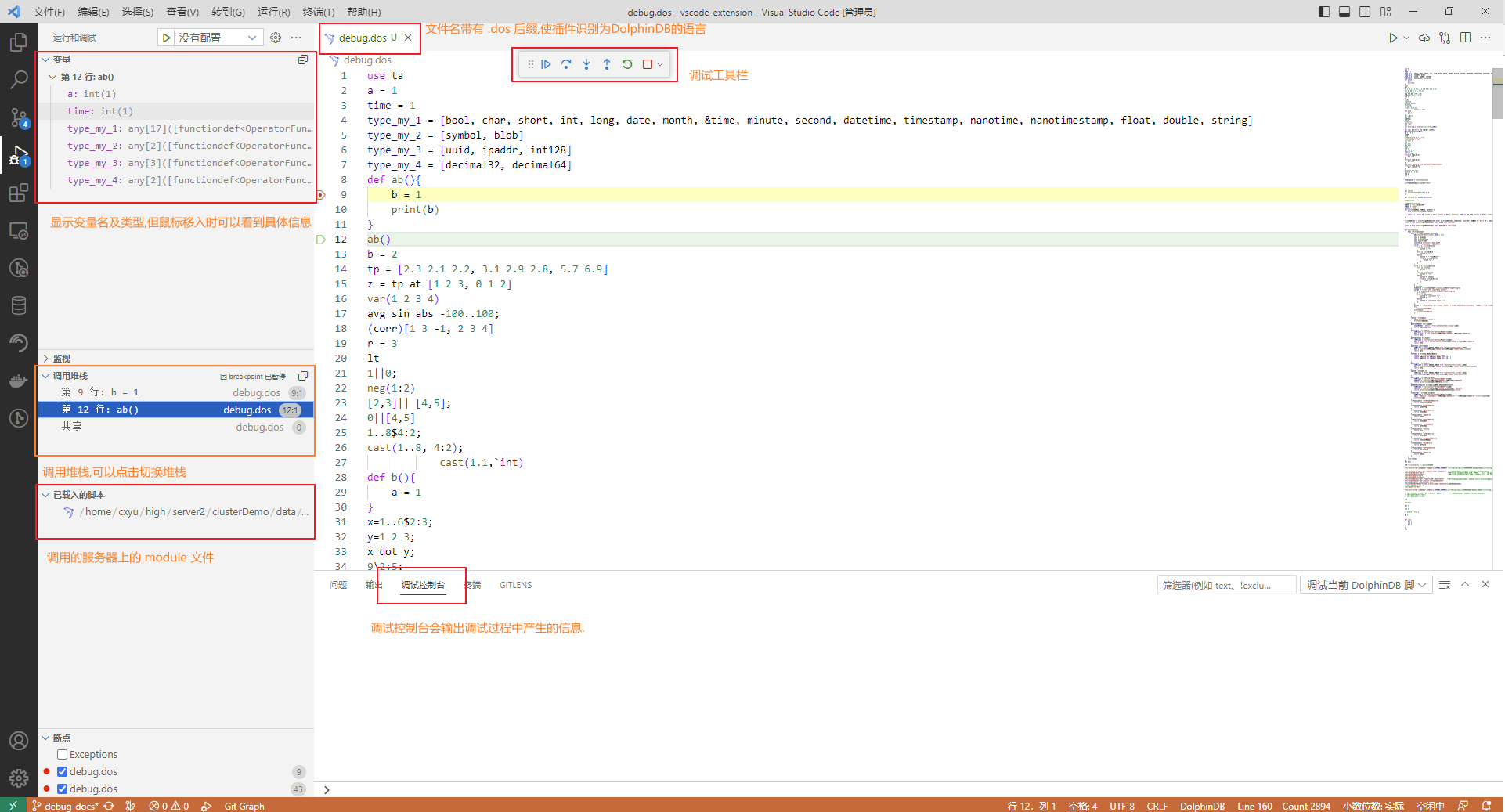This screenshot has width=1505, height=812.
Task: Enable the Exceptions breakpoint checkbox
Action: [x=63, y=755]
